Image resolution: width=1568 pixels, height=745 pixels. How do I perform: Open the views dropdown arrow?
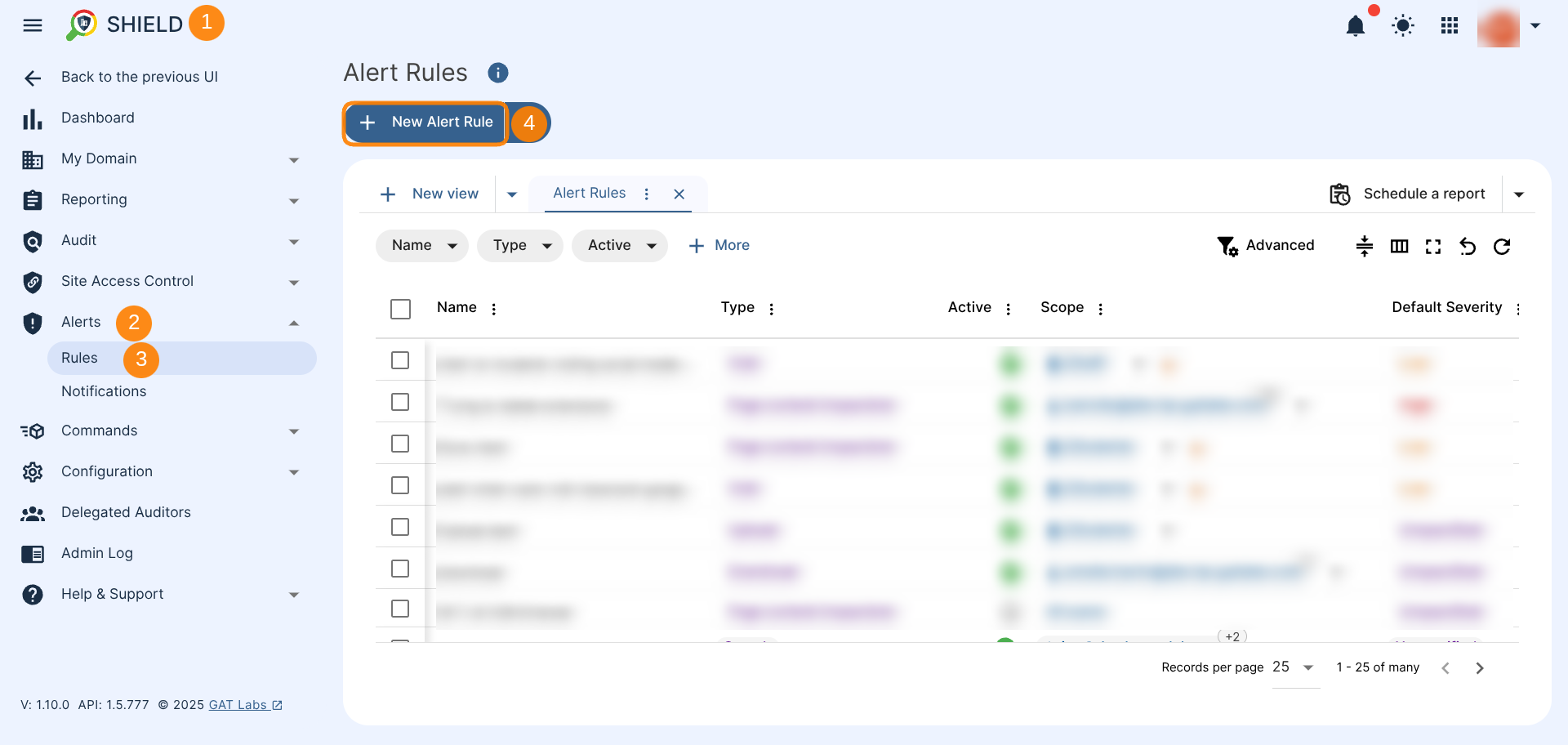click(512, 194)
